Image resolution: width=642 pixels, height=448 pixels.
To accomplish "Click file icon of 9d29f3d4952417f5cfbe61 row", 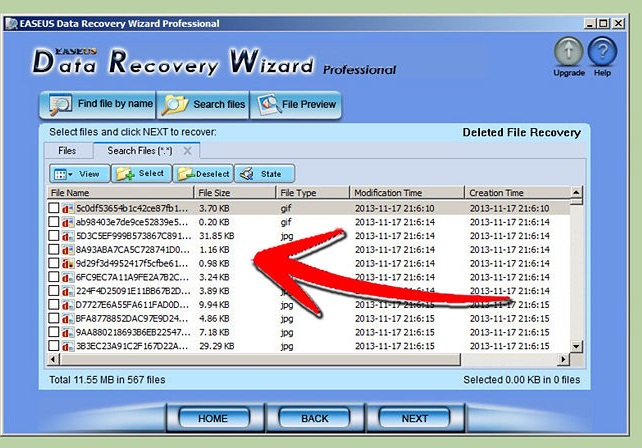I will [x=68, y=264].
